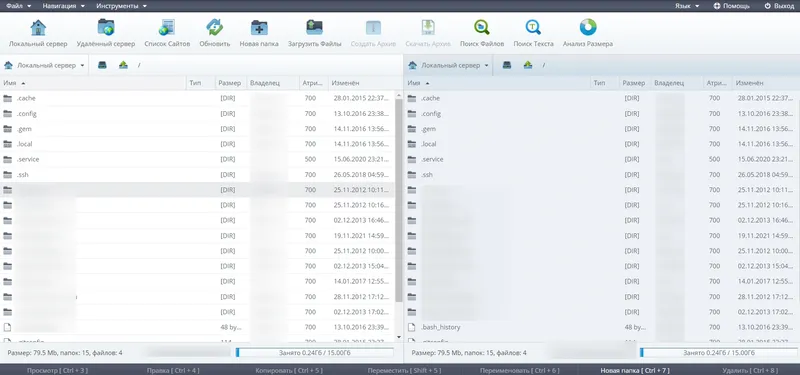The image size is (800, 375).
Task: Click left panel scrollbar down arrow
Action: [x=398, y=337]
